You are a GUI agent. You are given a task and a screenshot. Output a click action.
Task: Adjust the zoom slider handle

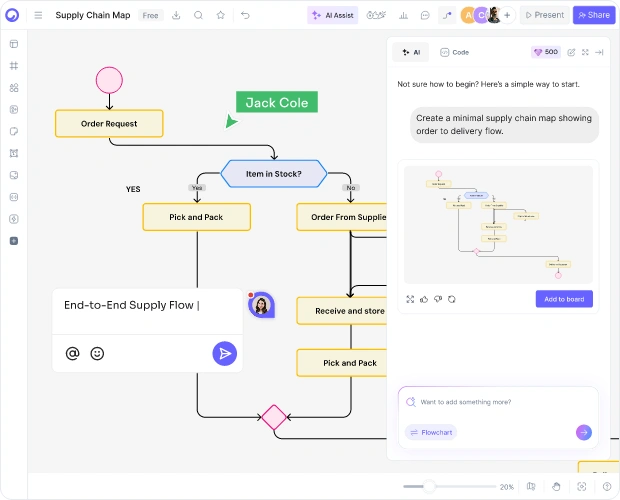point(429,486)
